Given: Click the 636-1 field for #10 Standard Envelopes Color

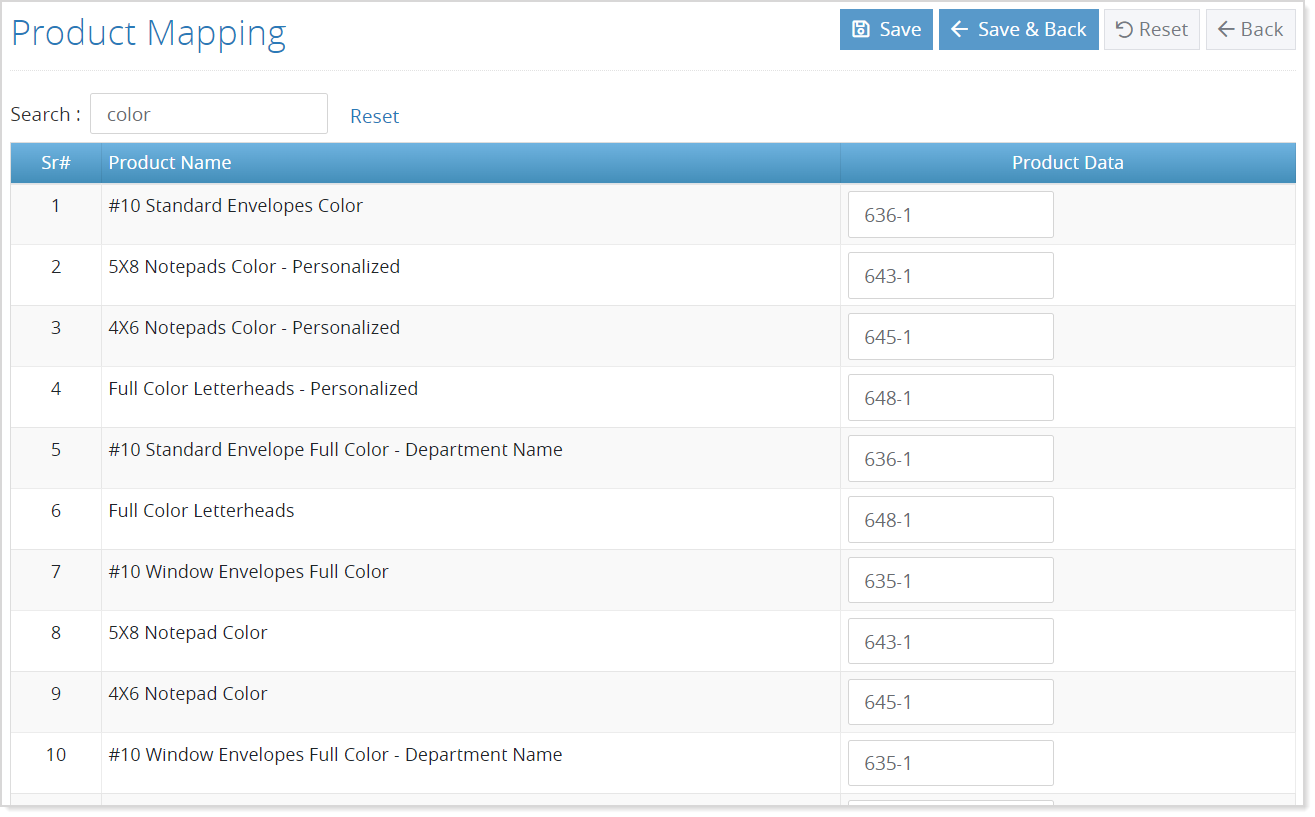Looking at the screenshot, I should [950, 214].
